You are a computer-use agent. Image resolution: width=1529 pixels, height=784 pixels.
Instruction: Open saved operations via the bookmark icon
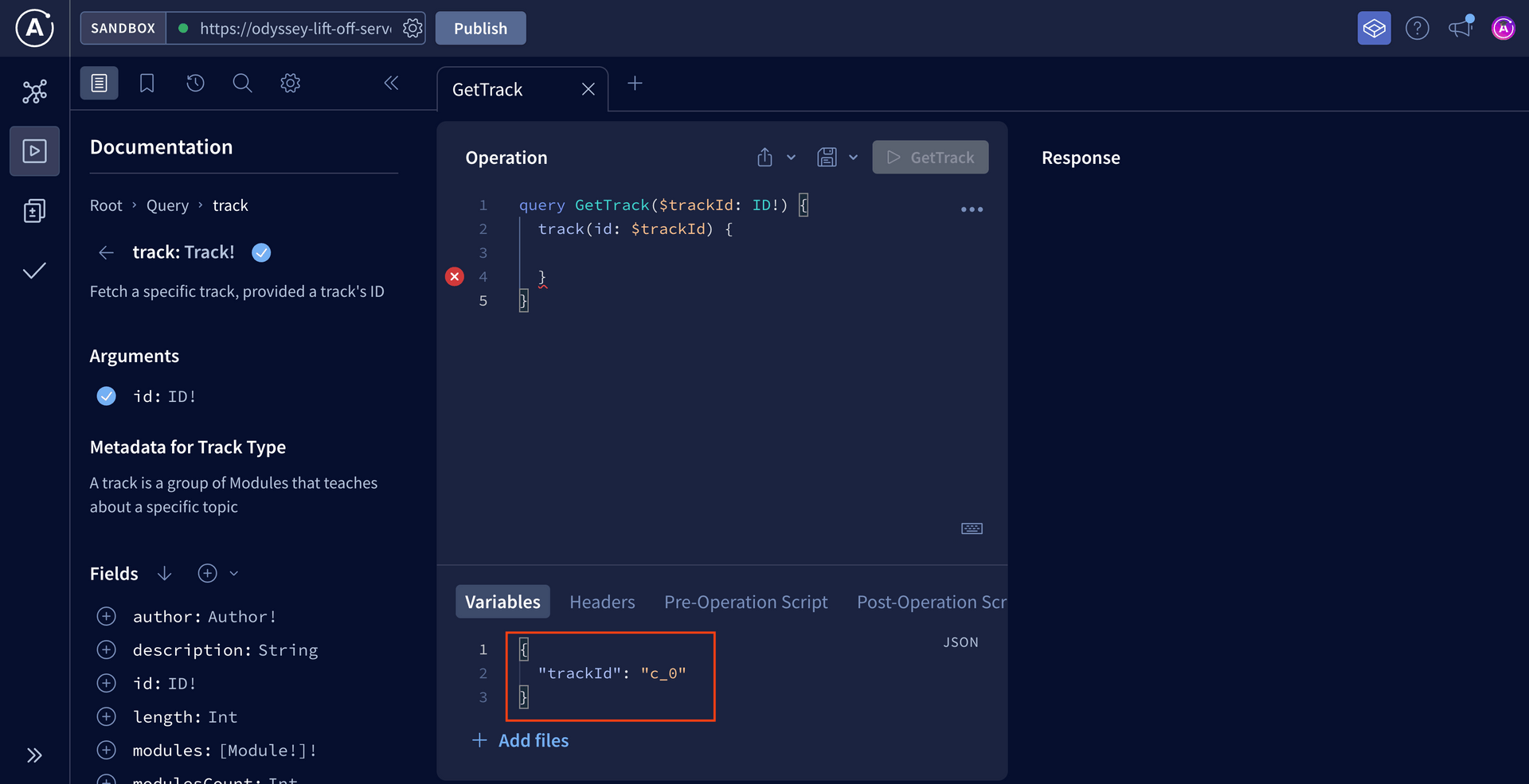[x=147, y=82]
